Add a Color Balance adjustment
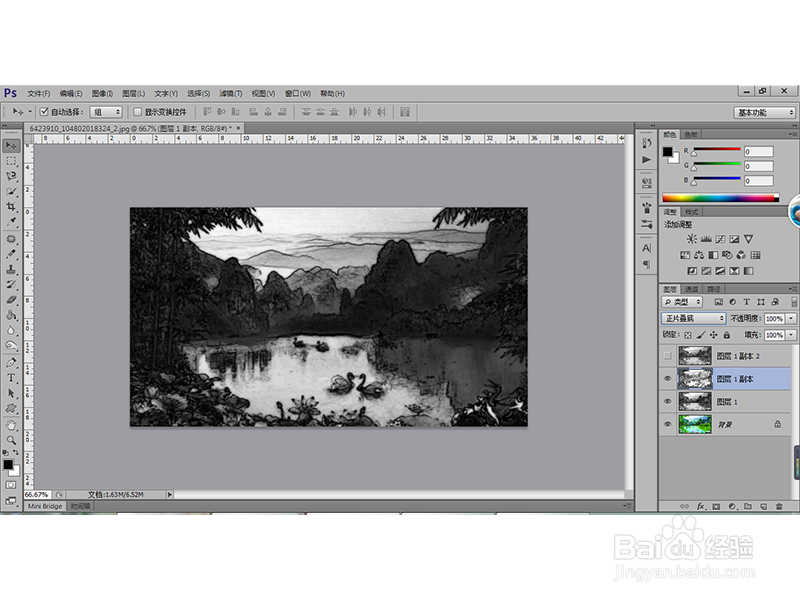 click(699, 255)
